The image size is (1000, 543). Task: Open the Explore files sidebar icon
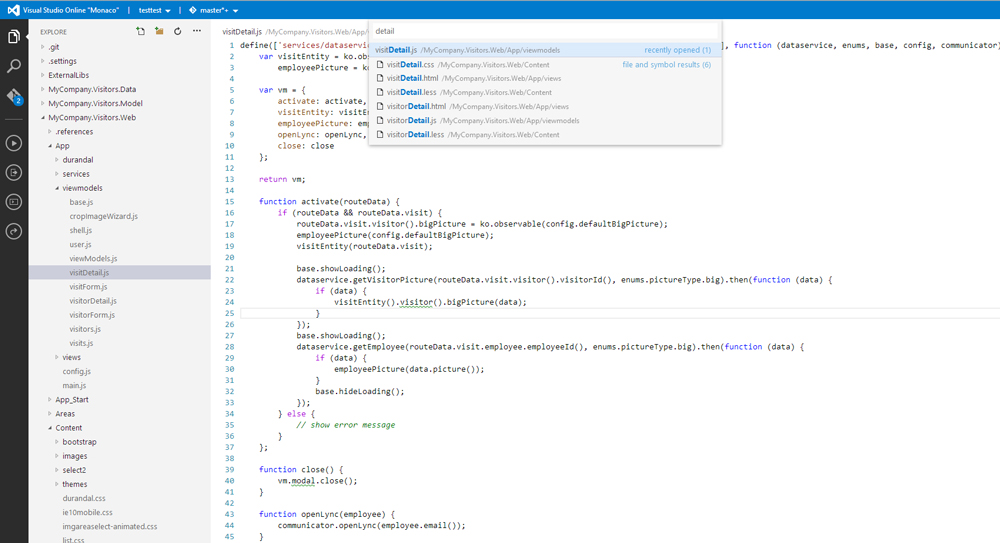[14, 37]
